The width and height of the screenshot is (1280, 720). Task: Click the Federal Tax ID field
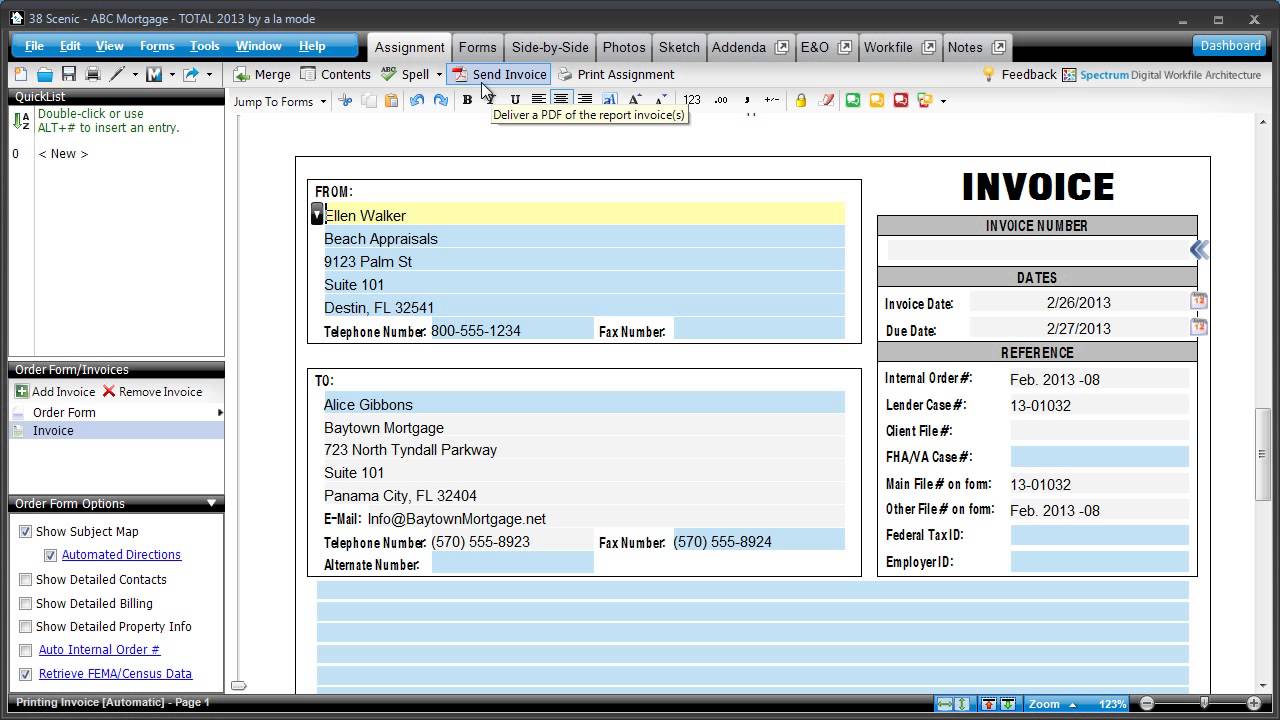pos(1099,536)
